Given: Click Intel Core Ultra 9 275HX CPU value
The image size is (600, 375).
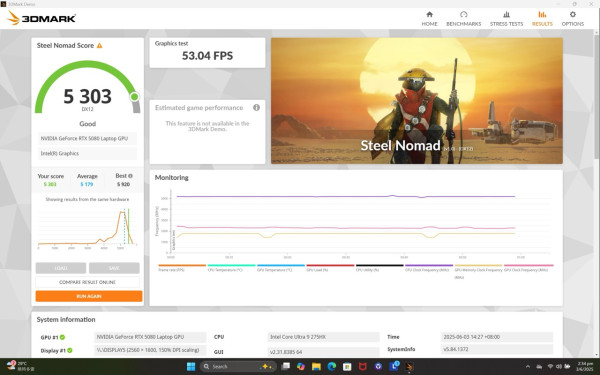Looking at the screenshot, I should click(x=323, y=337).
